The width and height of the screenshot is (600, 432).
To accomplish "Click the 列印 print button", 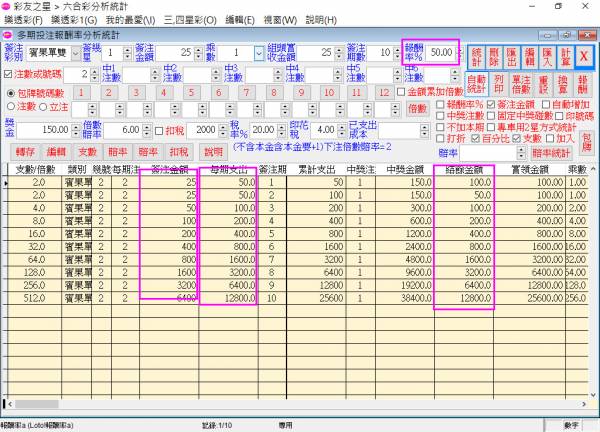I will tap(500, 83).
